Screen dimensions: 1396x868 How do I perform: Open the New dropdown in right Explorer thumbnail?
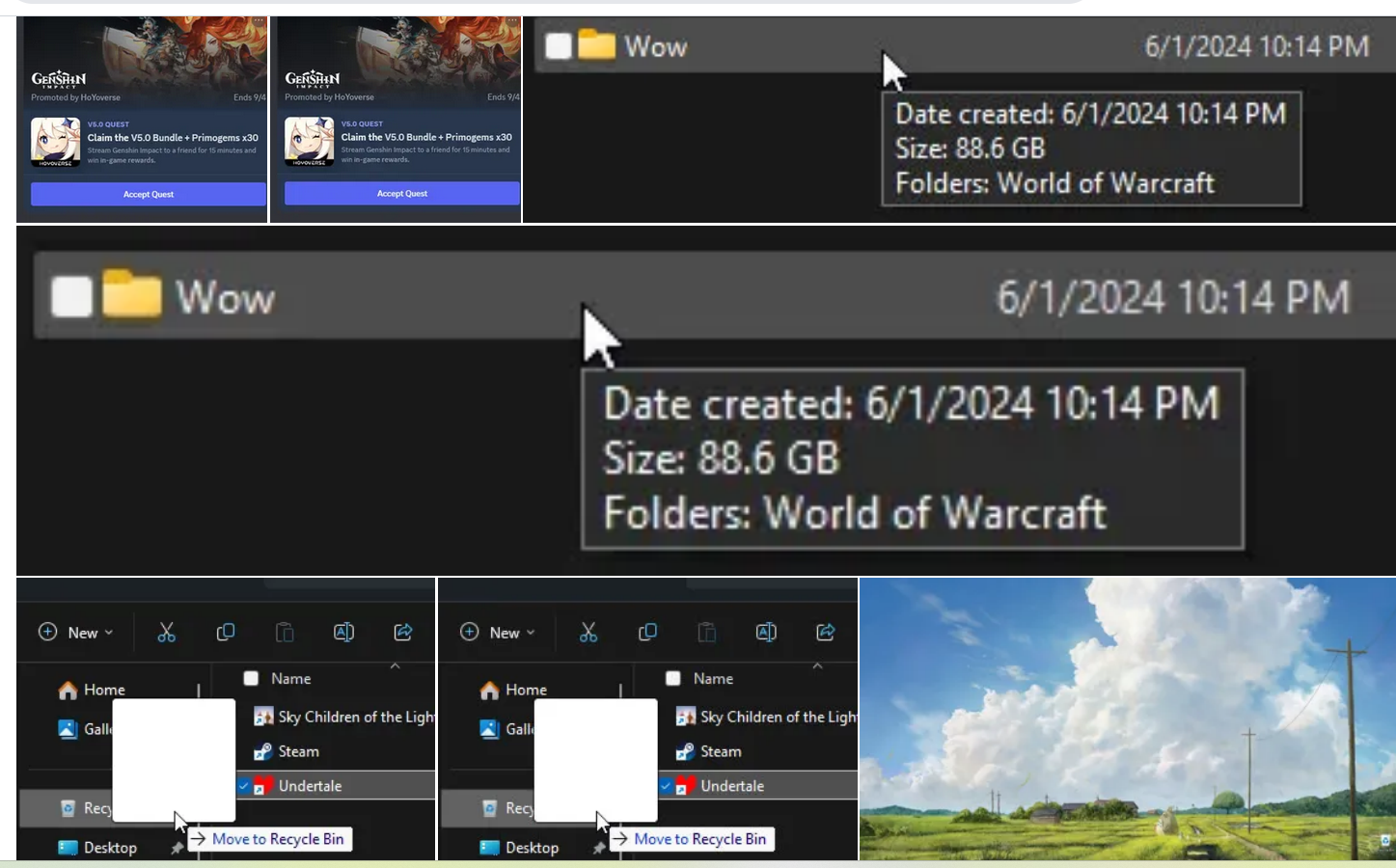coord(498,633)
